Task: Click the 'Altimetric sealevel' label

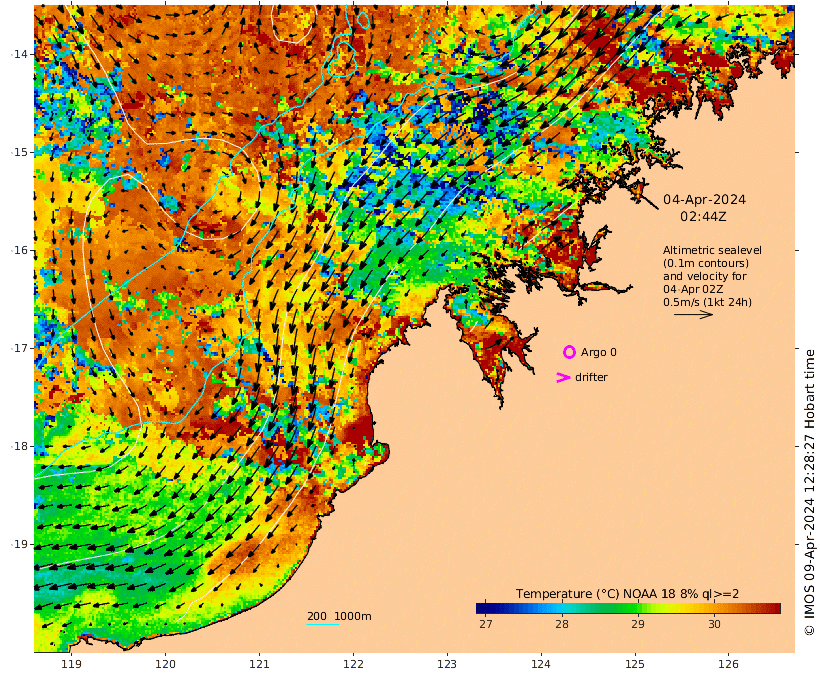Action: pos(712,251)
